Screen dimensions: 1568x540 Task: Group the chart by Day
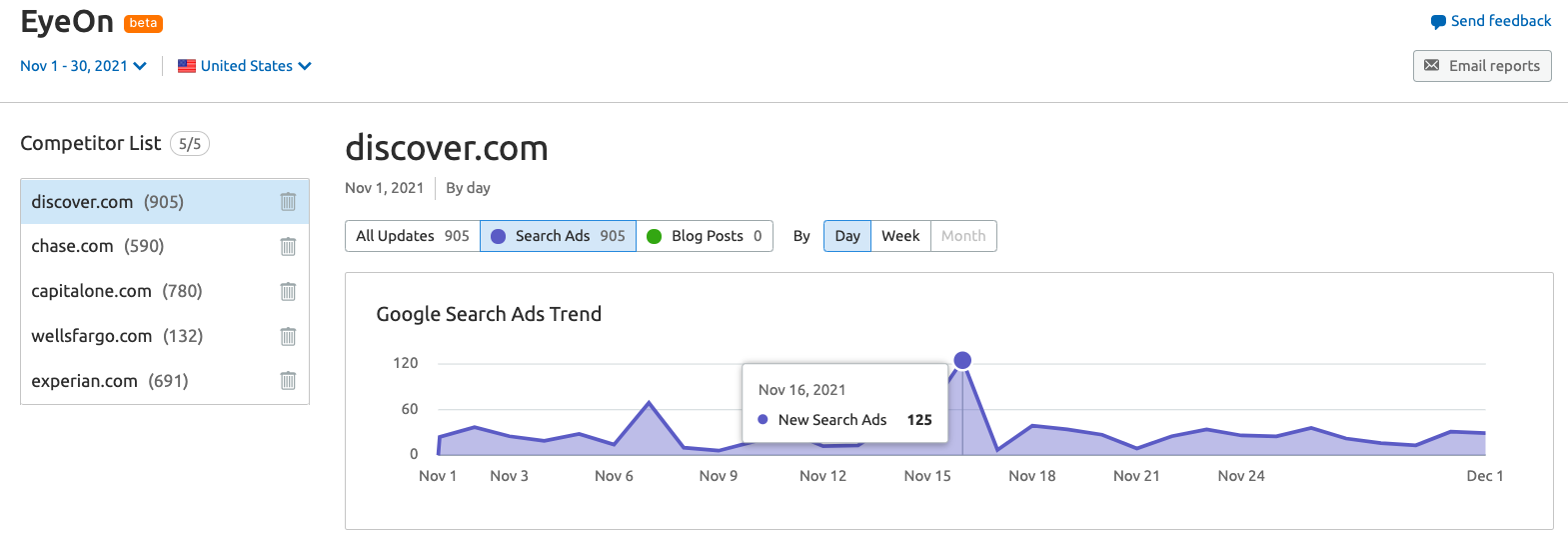click(x=847, y=236)
